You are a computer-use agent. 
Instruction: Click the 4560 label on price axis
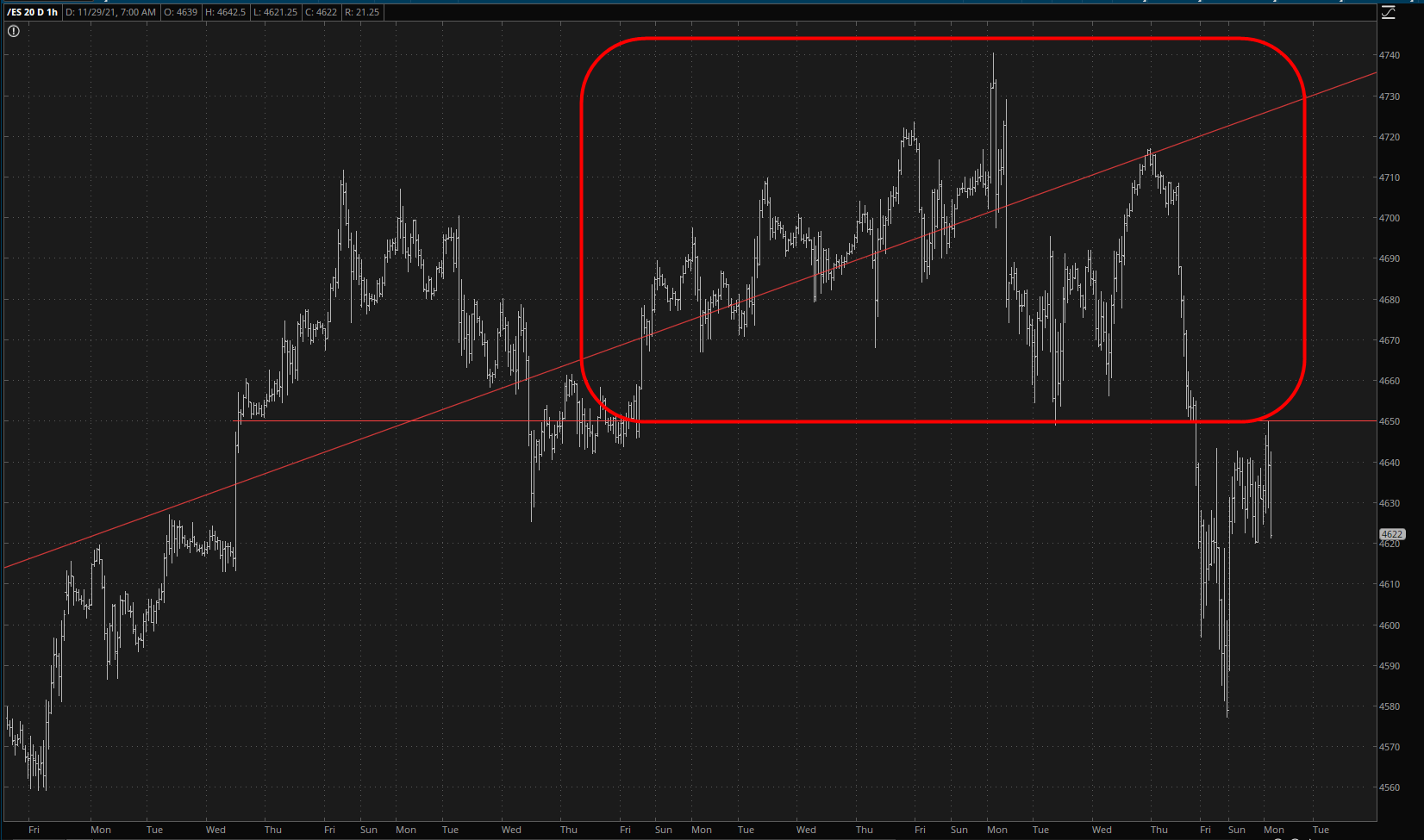1389,787
